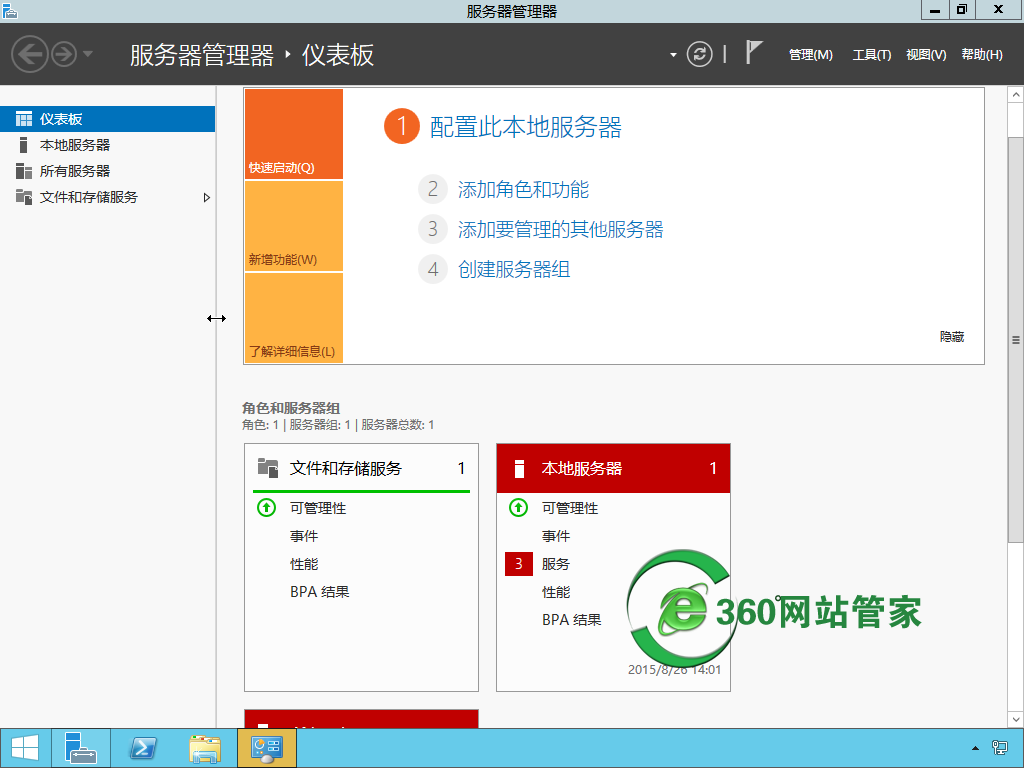The height and width of the screenshot is (768, 1024).
Task: Click green 可管理性 icon in 本地服务器 tile
Action: (x=519, y=507)
